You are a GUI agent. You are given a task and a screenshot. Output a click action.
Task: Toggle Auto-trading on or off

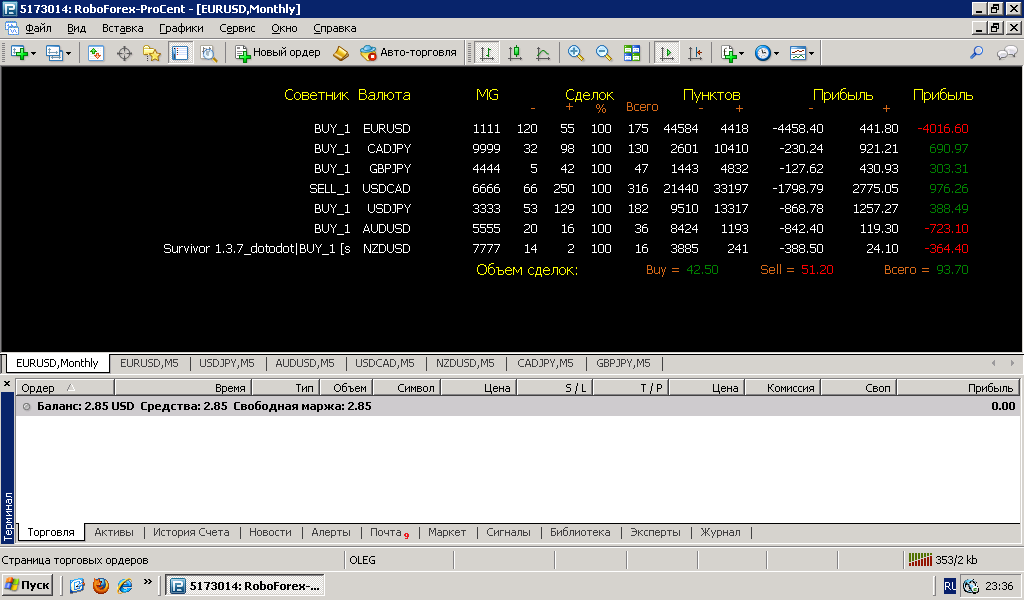coord(408,53)
